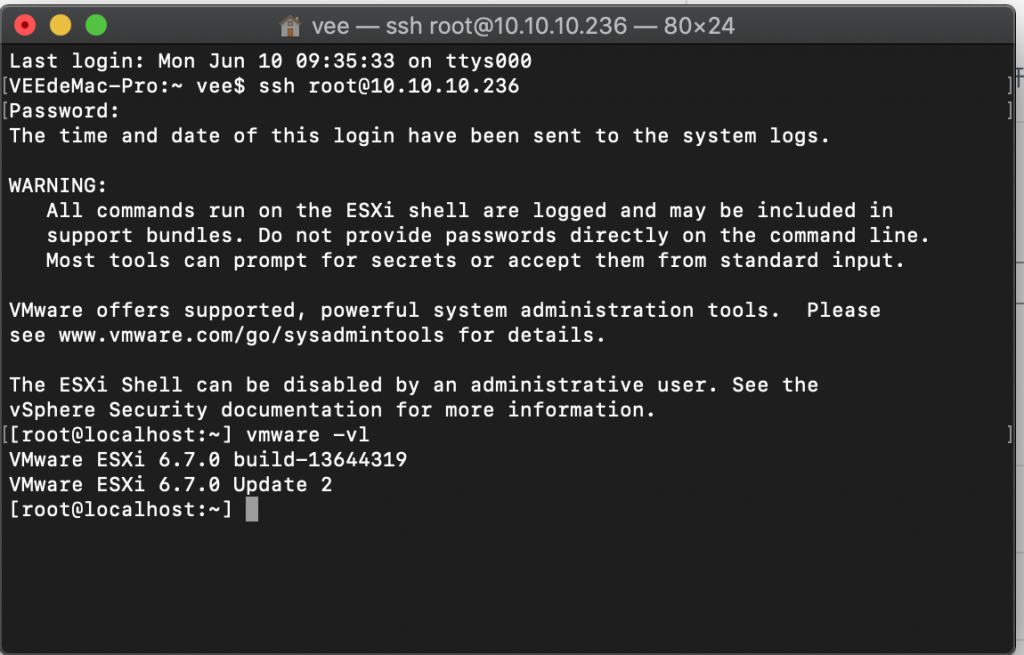Click the 'Last login' line at top
Image resolution: width=1024 pixels, height=655 pixels.
coord(270,61)
